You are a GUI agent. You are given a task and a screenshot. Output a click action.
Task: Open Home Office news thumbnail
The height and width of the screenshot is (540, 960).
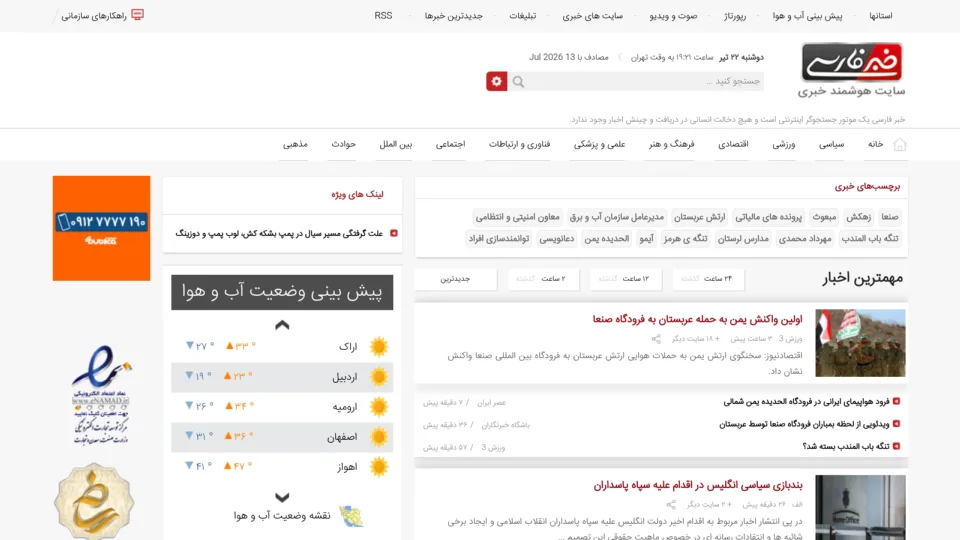pos(860,508)
